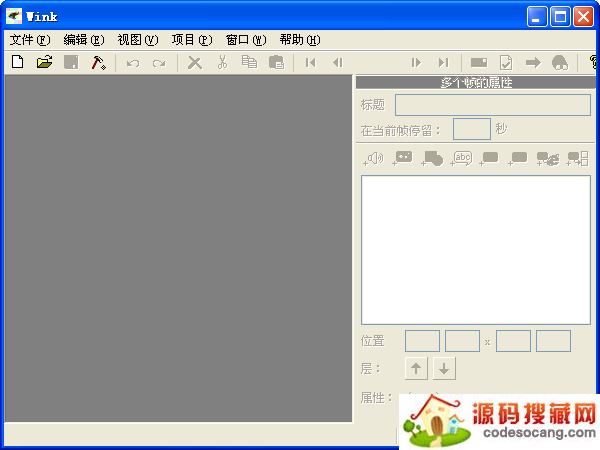This screenshot has width=600, height=450.
Task: Go to last frame button
Action: [443, 62]
